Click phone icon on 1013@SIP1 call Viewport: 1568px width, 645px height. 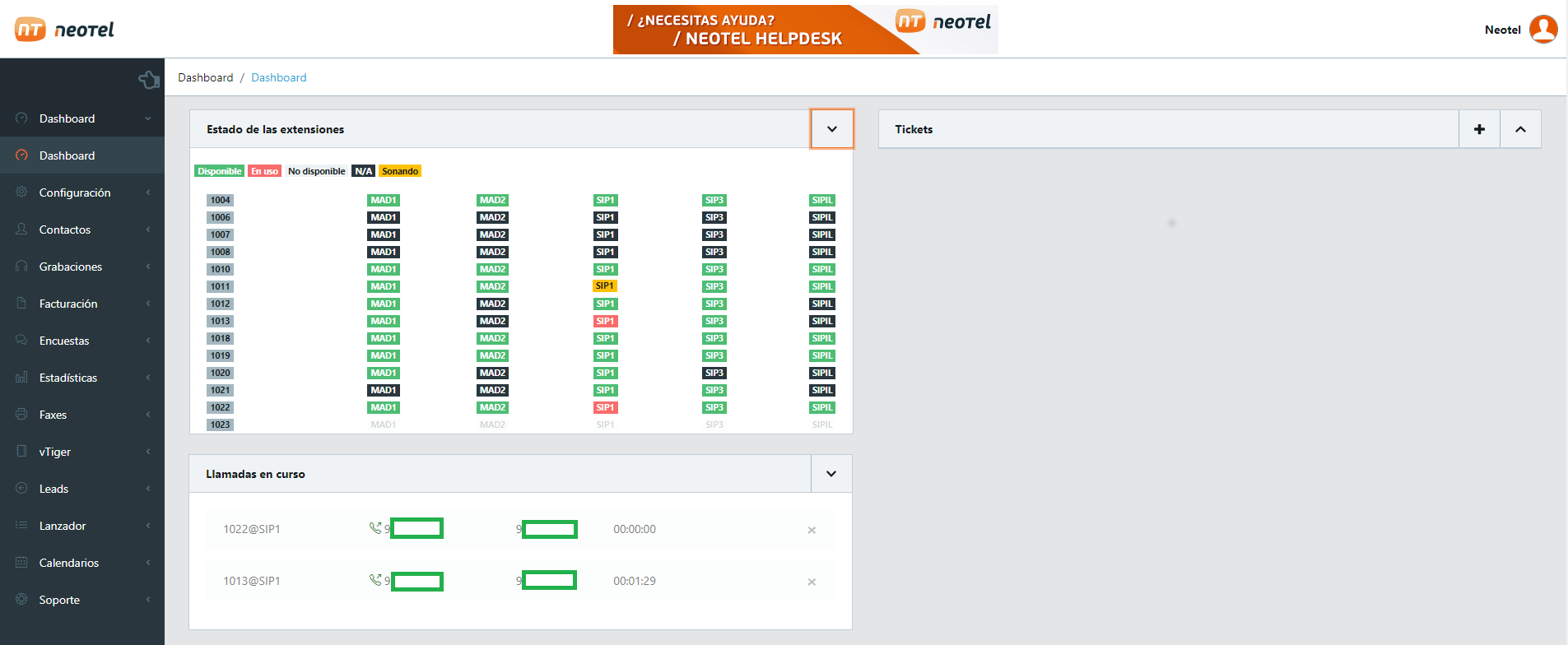(x=375, y=580)
